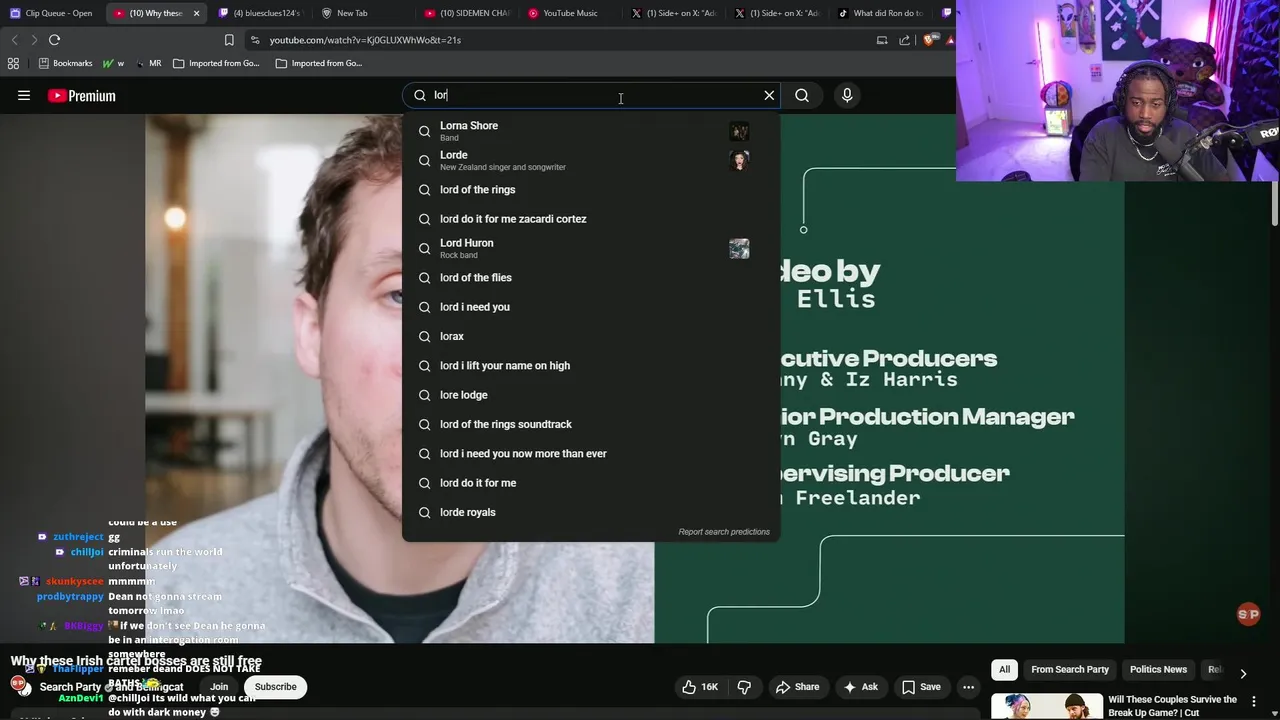Click Lorde artist thumbnail
Screen dimensions: 1280x720
pyautogui.click(x=739, y=160)
